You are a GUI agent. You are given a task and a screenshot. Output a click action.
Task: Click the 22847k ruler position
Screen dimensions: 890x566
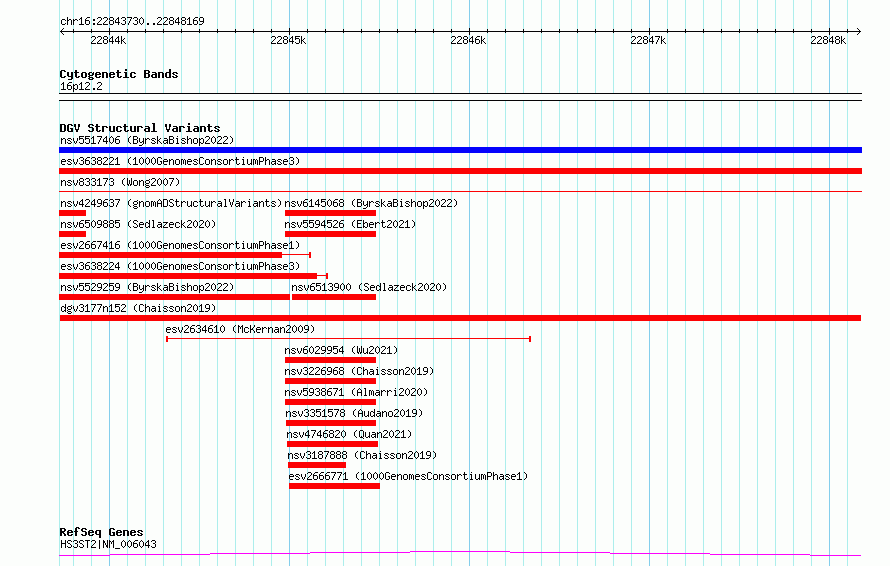click(648, 40)
